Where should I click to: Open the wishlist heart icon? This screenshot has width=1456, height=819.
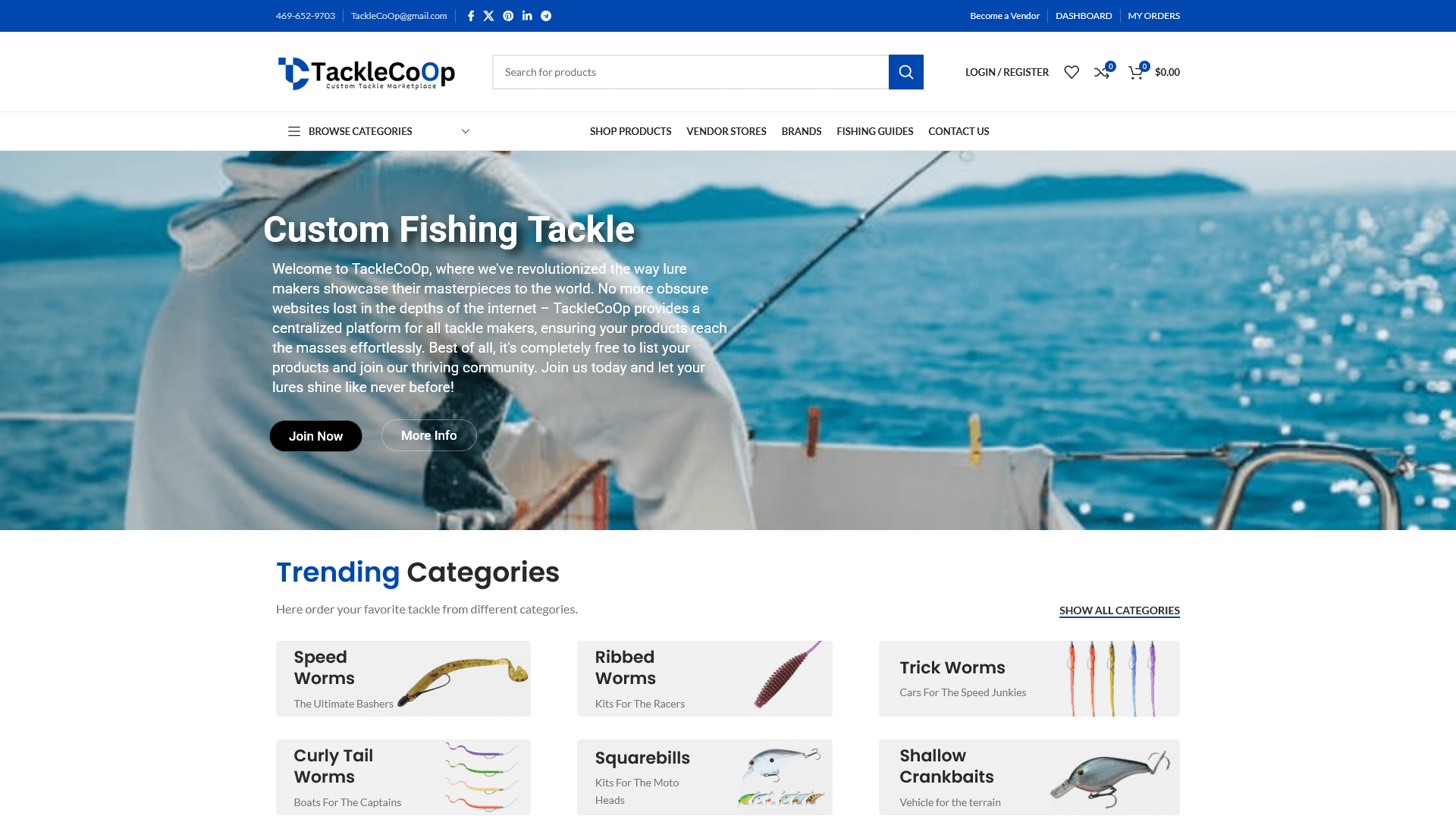click(x=1072, y=72)
